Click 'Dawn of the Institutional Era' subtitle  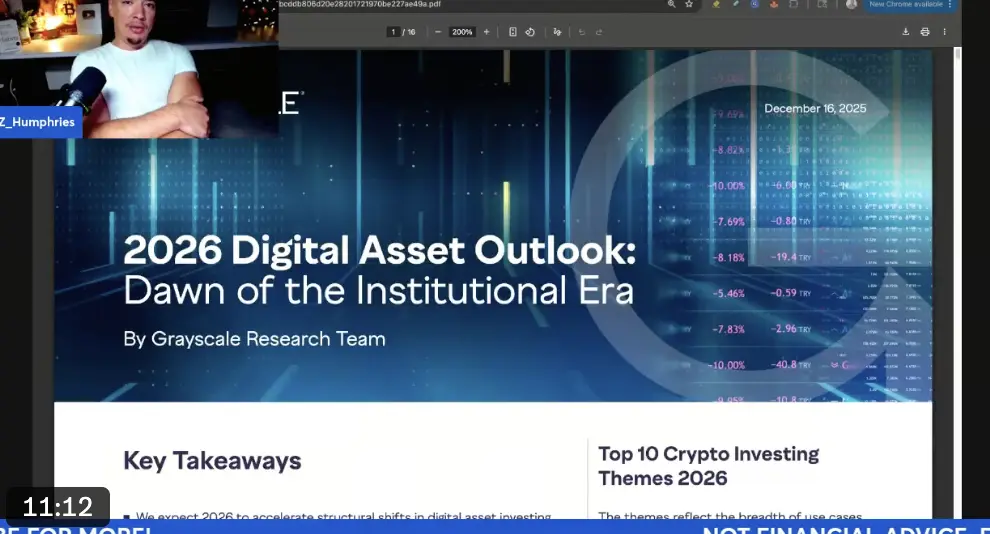pos(378,291)
